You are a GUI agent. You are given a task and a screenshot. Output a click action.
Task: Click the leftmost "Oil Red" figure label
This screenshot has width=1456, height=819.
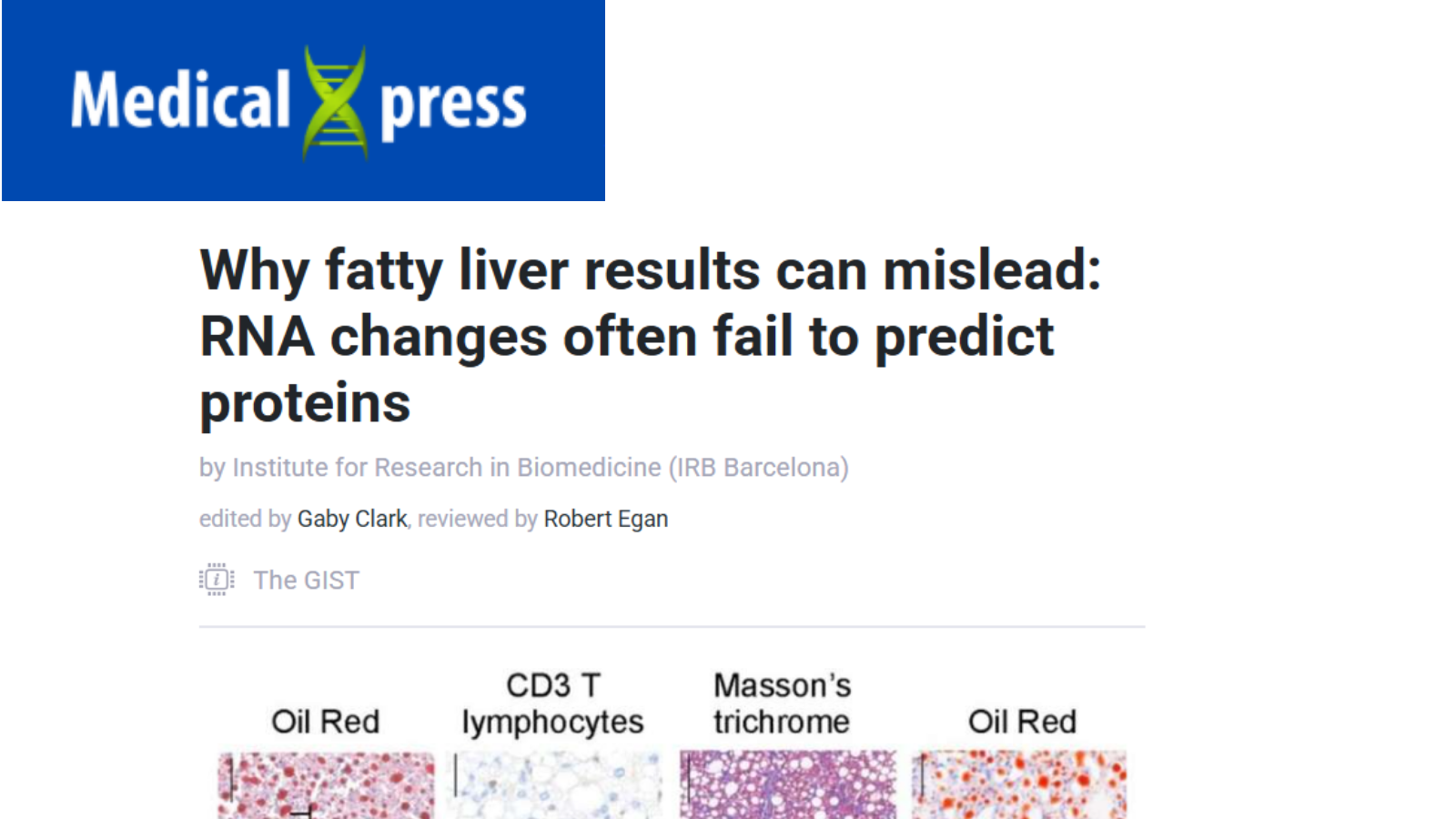pyautogui.click(x=325, y=722)
